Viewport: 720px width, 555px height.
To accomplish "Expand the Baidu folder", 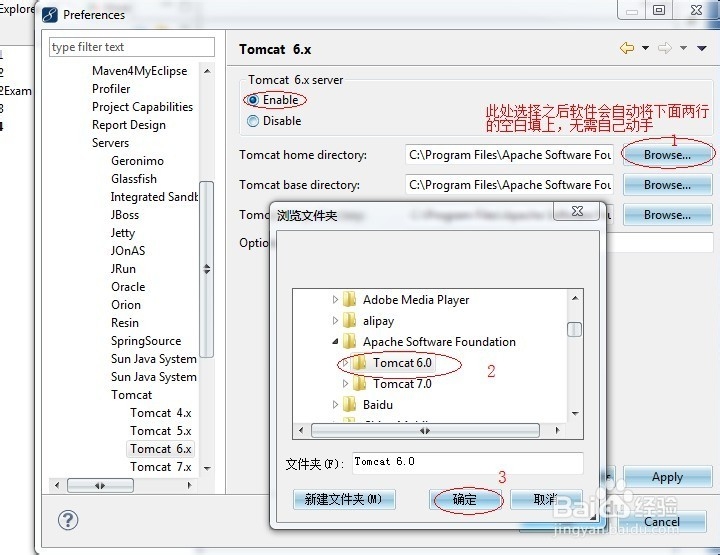I will coord(335,404).
